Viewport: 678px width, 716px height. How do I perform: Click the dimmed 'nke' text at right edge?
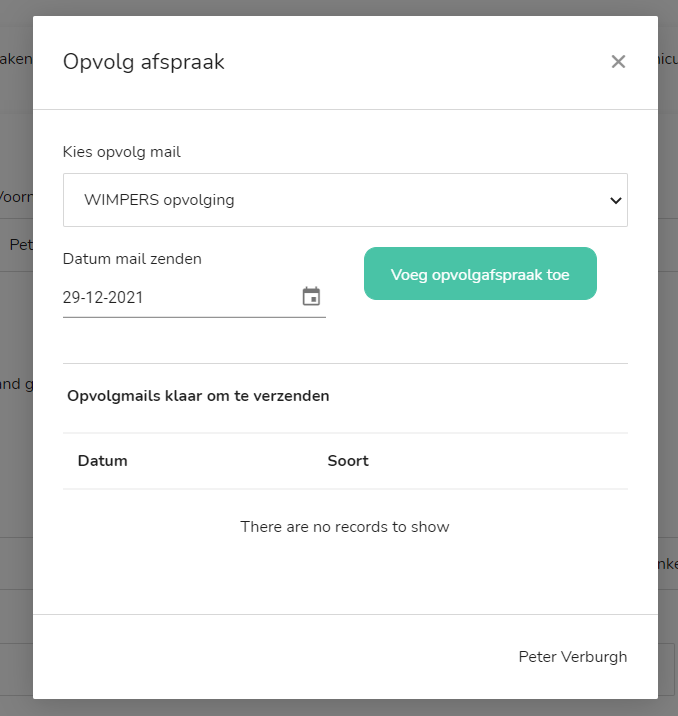(667, 564)
